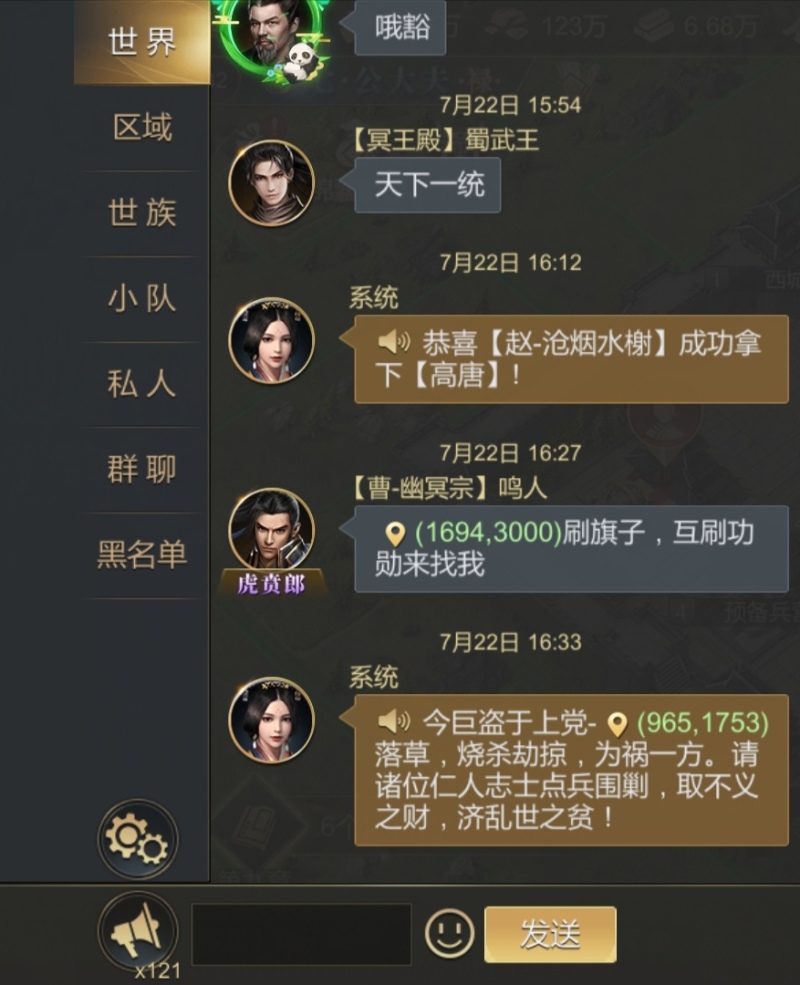Tap speaker icon in 巨盗 announcement

(x=394, y=721)
